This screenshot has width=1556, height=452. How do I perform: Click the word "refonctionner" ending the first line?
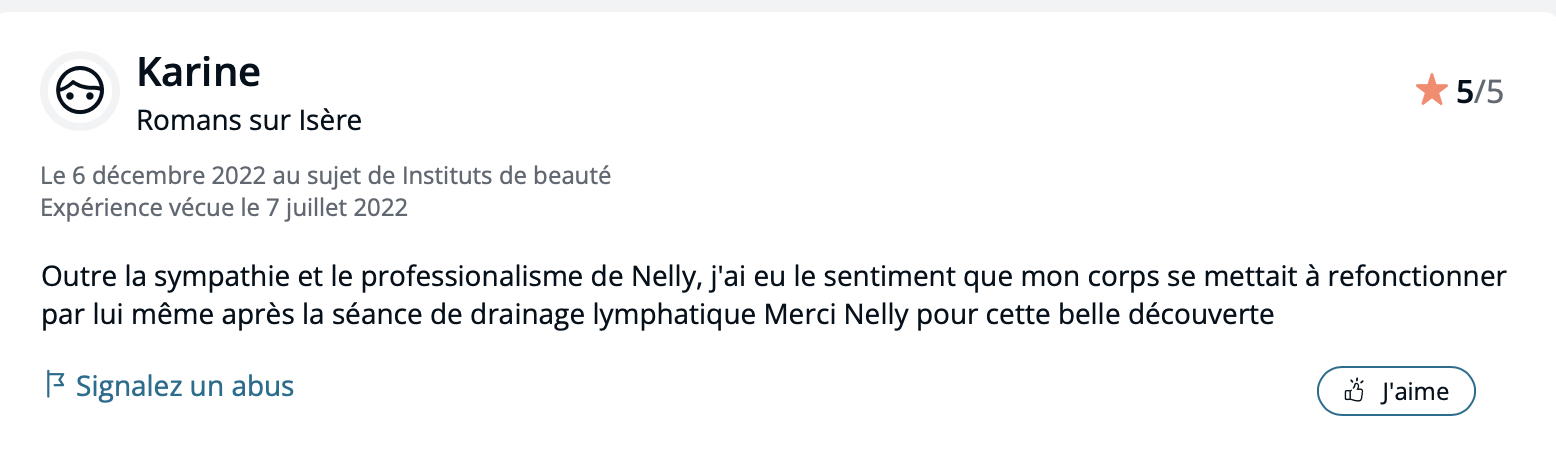(x=1424, y=275)
